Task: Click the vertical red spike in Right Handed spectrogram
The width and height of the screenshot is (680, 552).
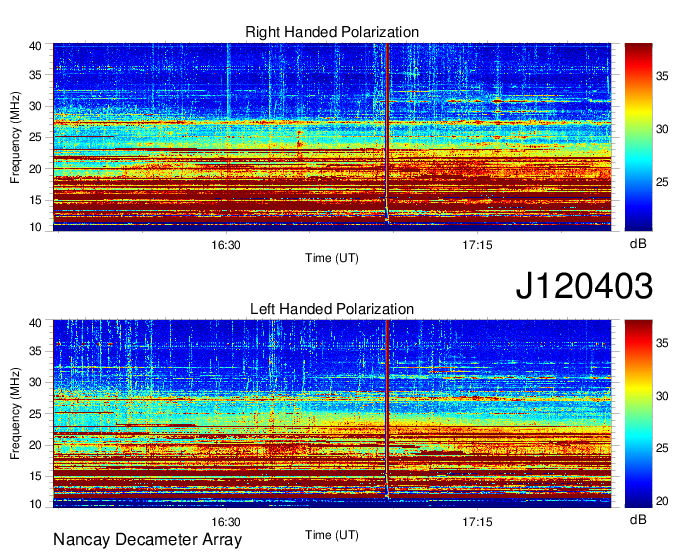Action: [x=387, y=134]
